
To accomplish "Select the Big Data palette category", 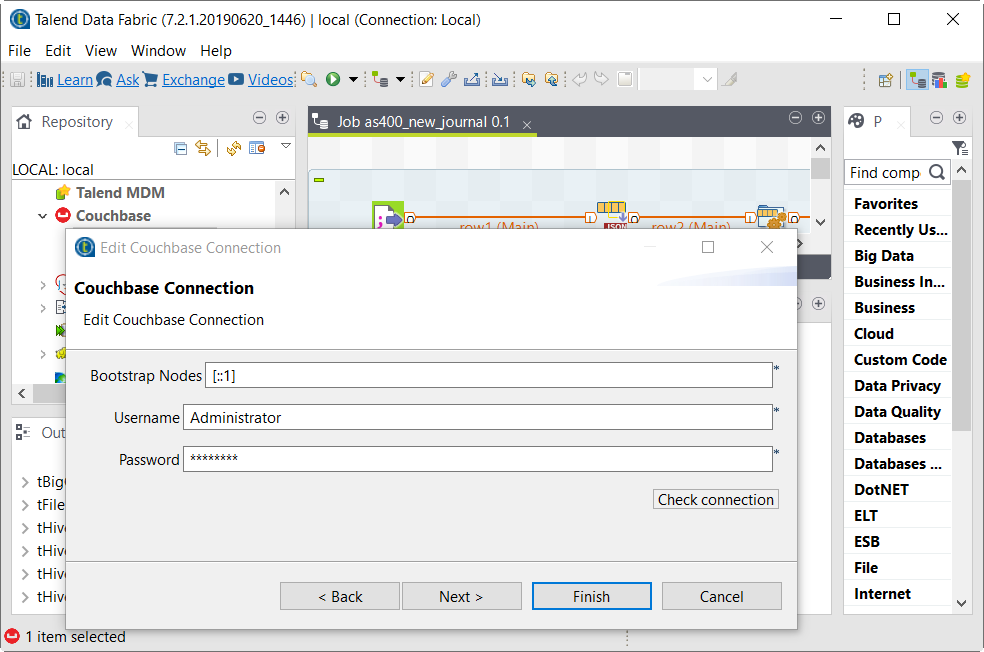I will (884, 256).
